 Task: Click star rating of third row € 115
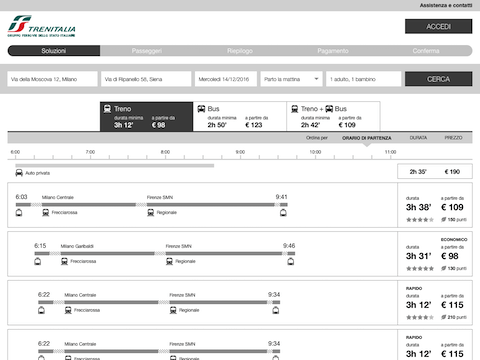(420, 317)
